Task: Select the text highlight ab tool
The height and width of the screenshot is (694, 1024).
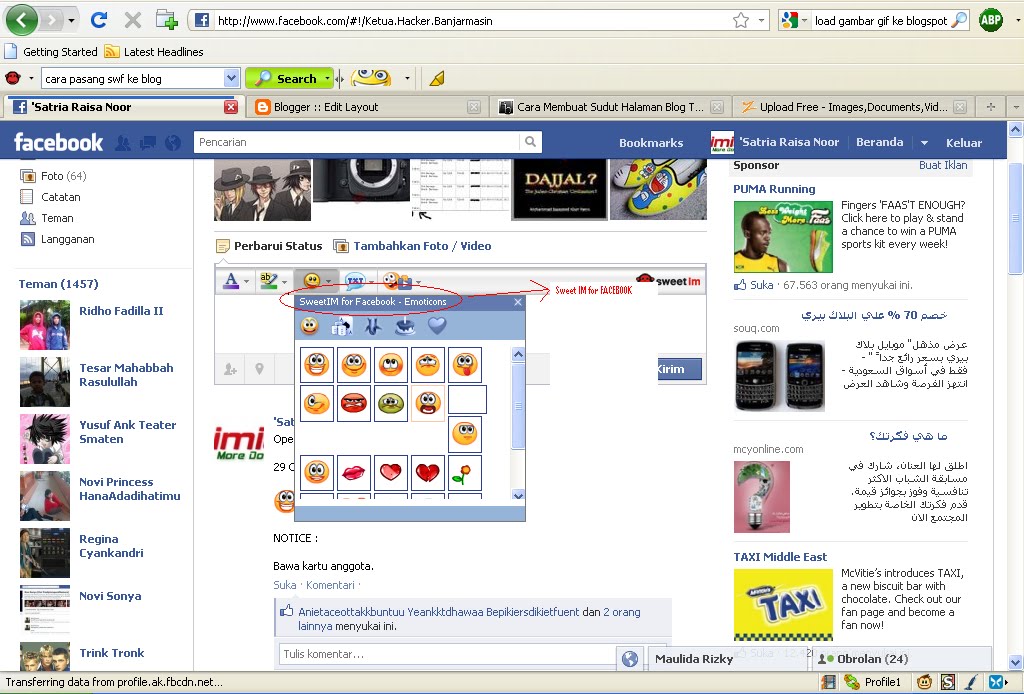Action: pos(268,281)
